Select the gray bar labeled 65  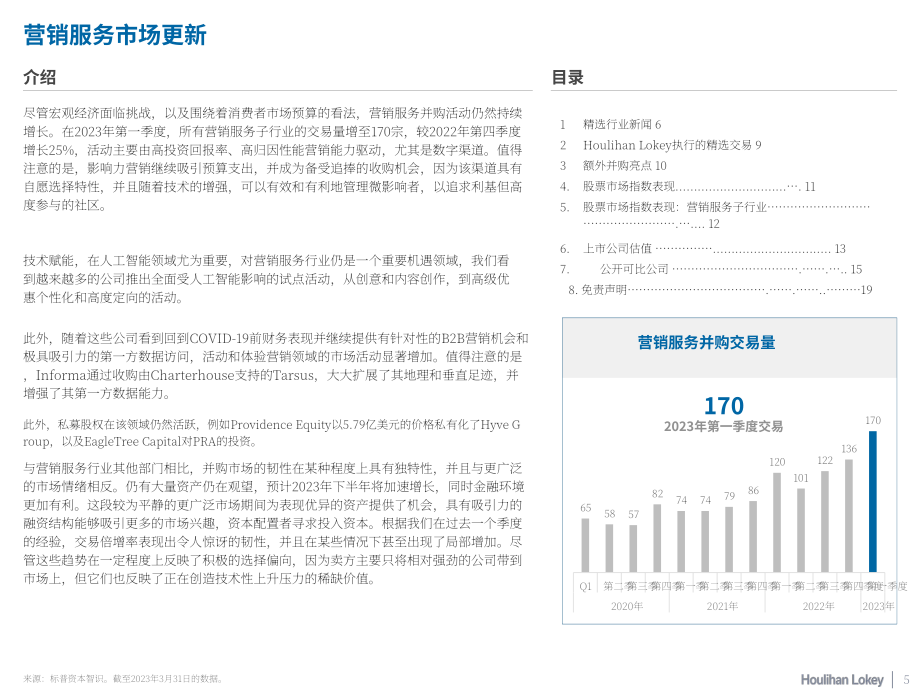click(585, 545)
